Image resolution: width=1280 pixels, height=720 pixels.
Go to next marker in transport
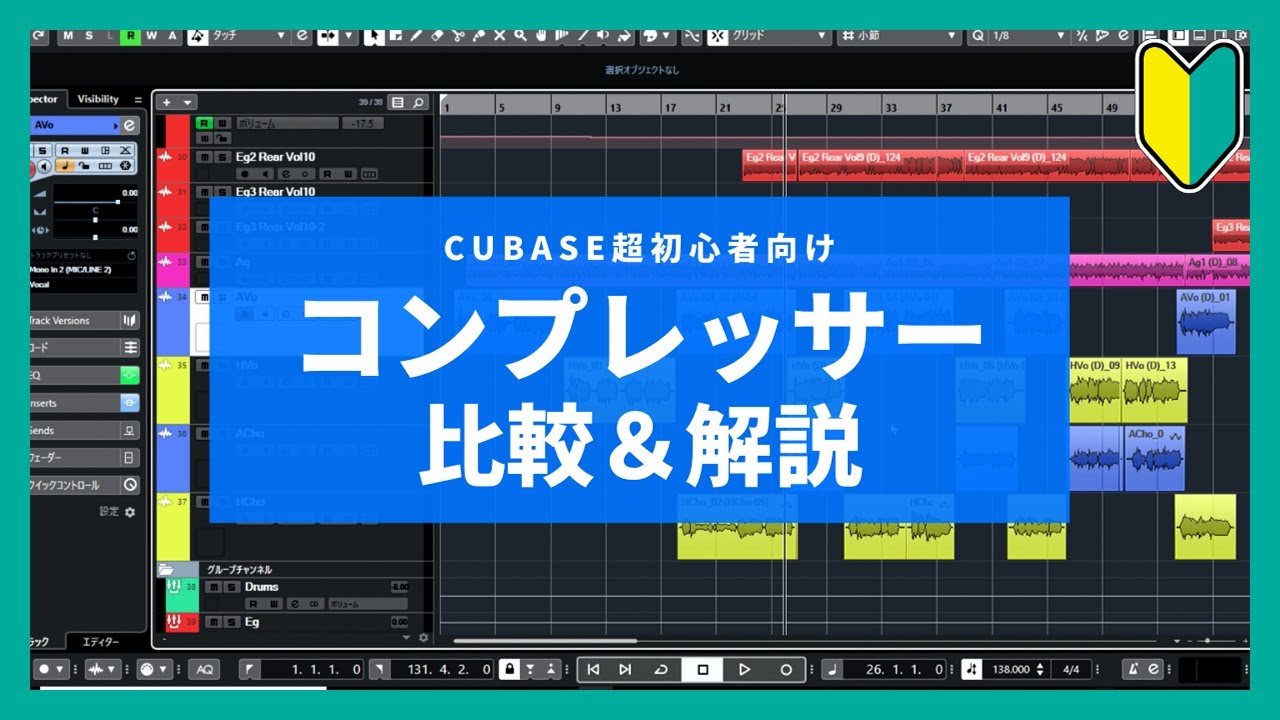pos(625,669)
